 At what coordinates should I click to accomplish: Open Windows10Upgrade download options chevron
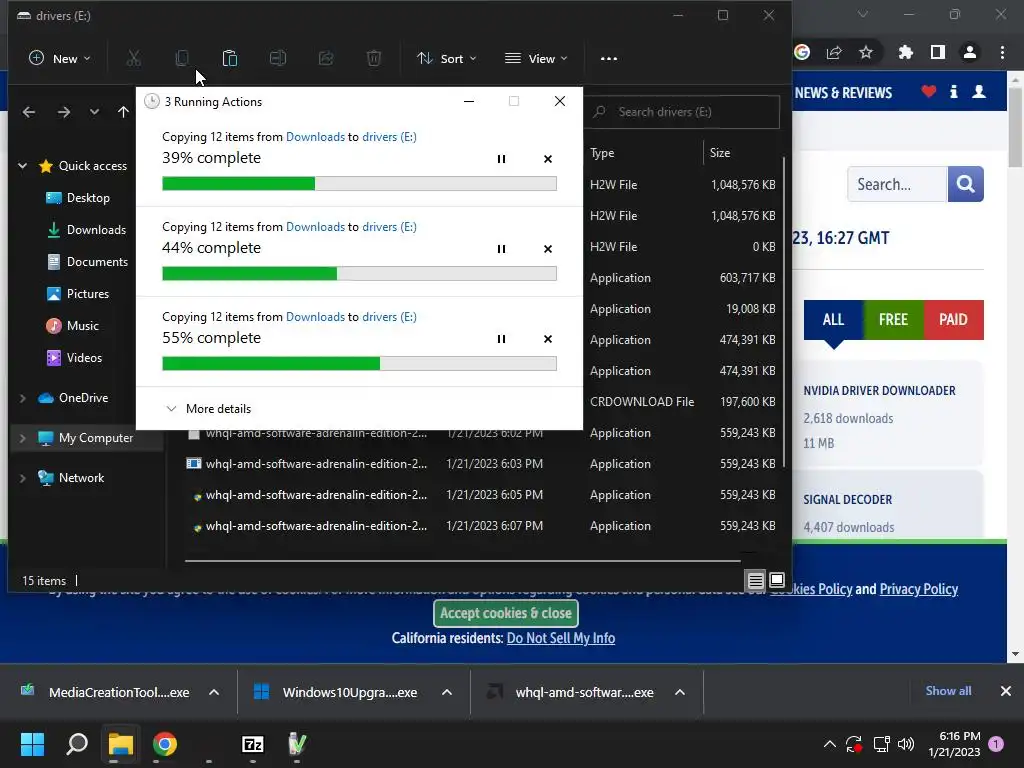447,692
